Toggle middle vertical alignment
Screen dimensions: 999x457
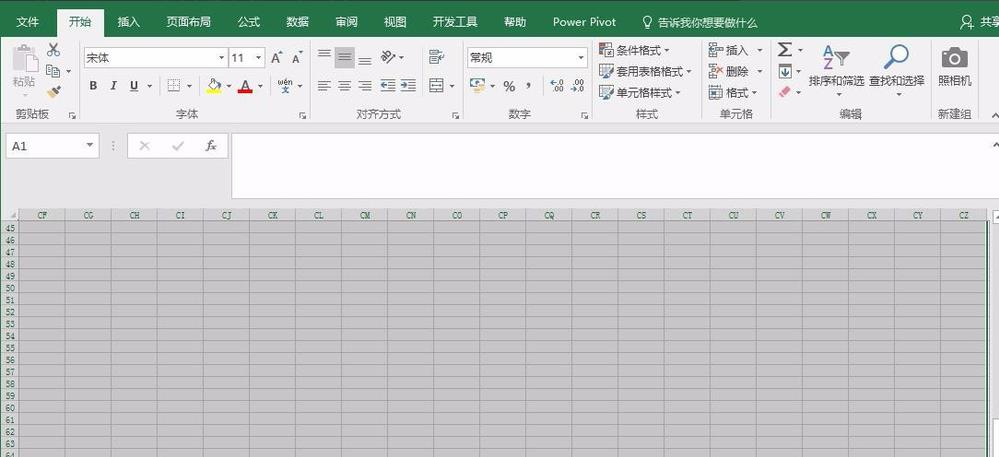pyautogui.click(x=344, y=58)
